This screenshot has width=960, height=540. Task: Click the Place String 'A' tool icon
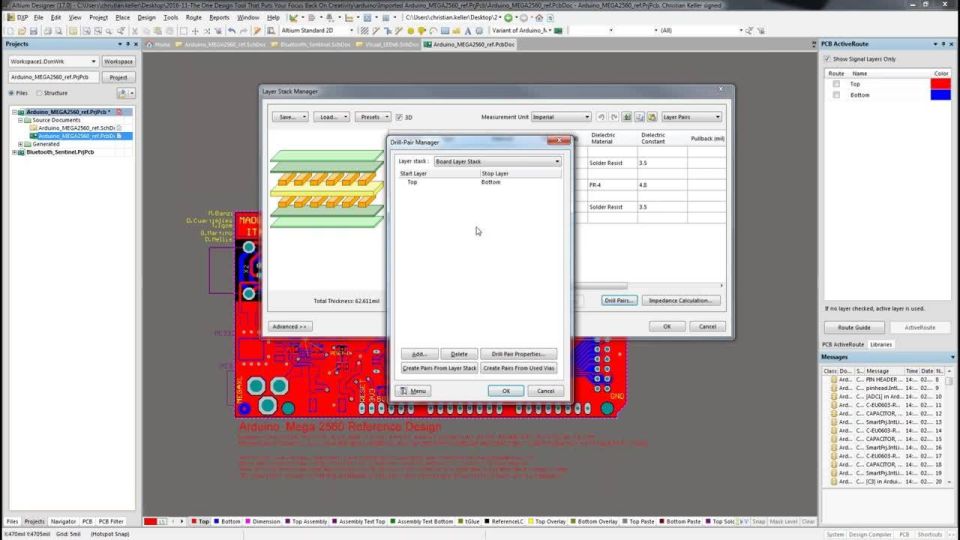point(468,31)
